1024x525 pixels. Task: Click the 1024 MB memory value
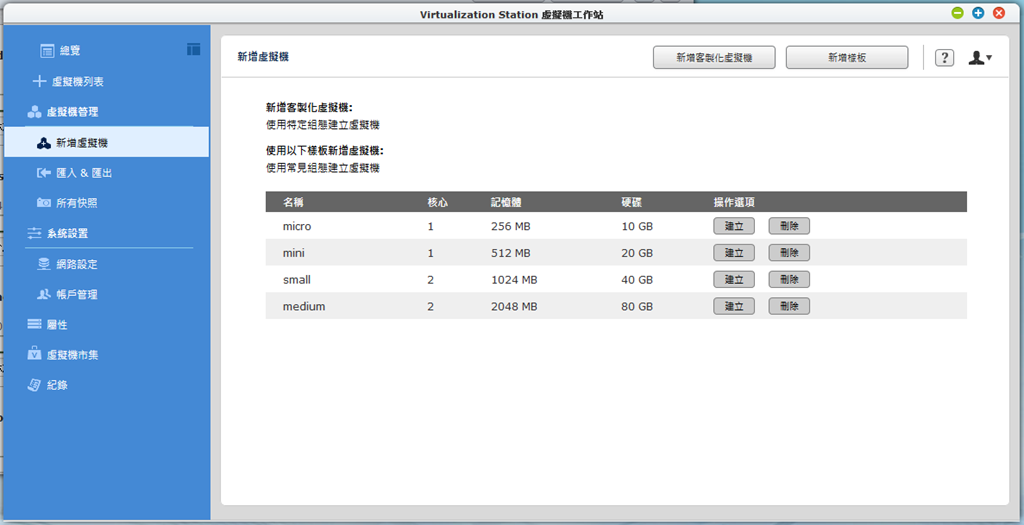(514, 279)
